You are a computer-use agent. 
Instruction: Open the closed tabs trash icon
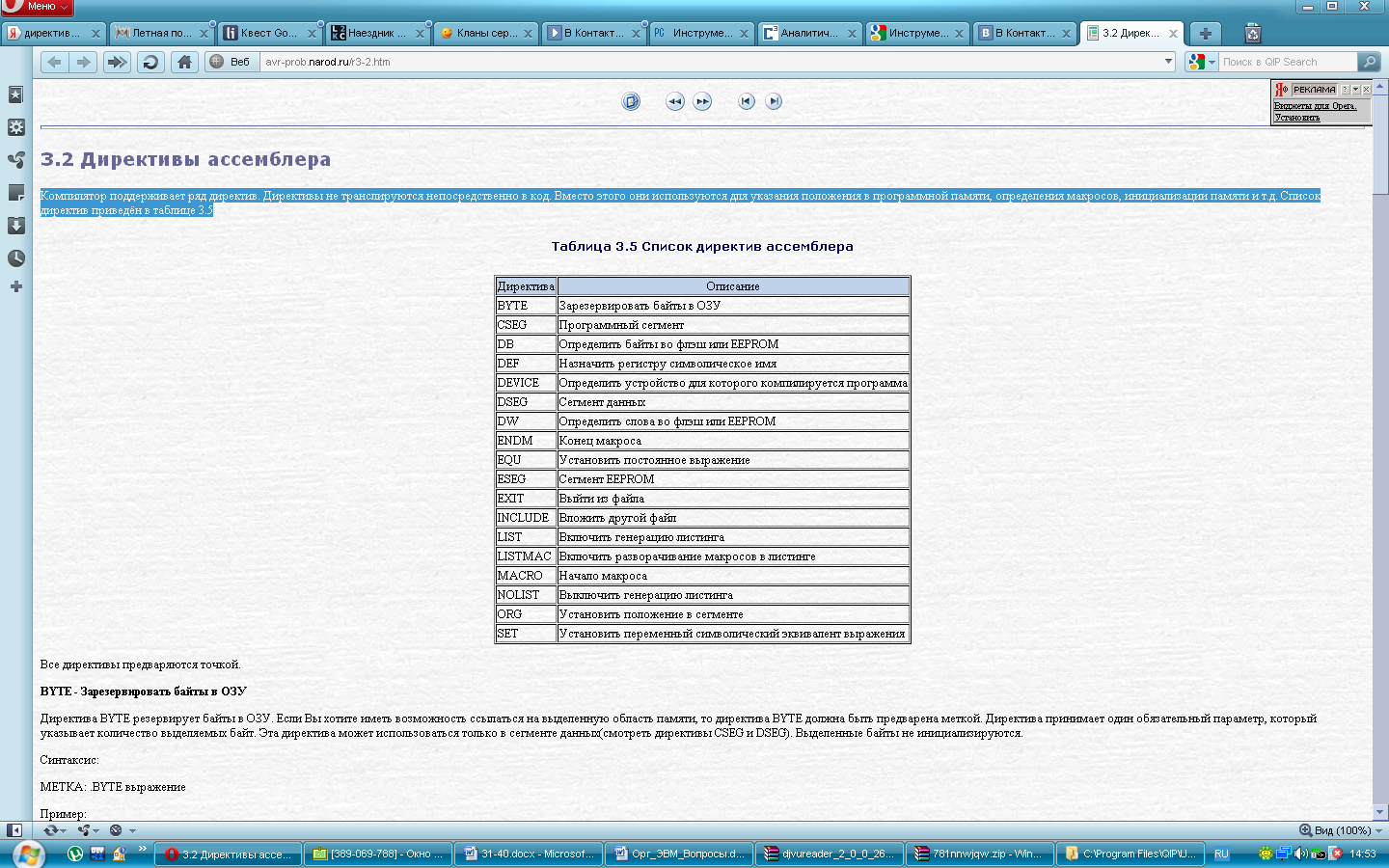(x=1252, y=33)
